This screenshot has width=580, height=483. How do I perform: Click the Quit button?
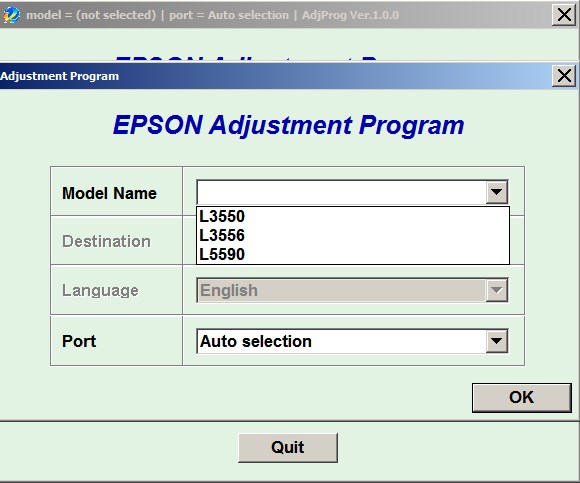(x=288, y=447)
